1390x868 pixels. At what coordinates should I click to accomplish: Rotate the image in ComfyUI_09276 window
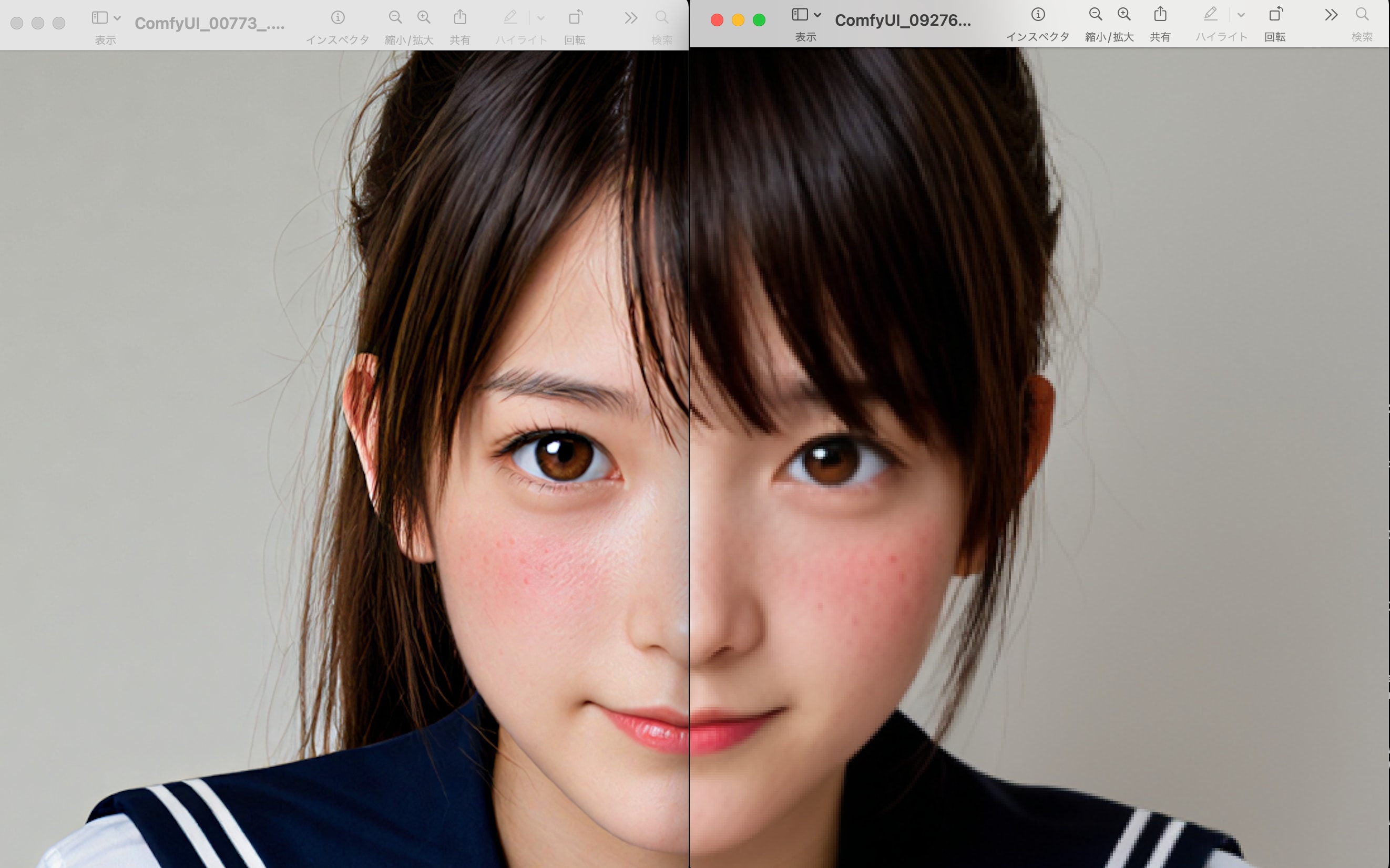click(1275, 14)
